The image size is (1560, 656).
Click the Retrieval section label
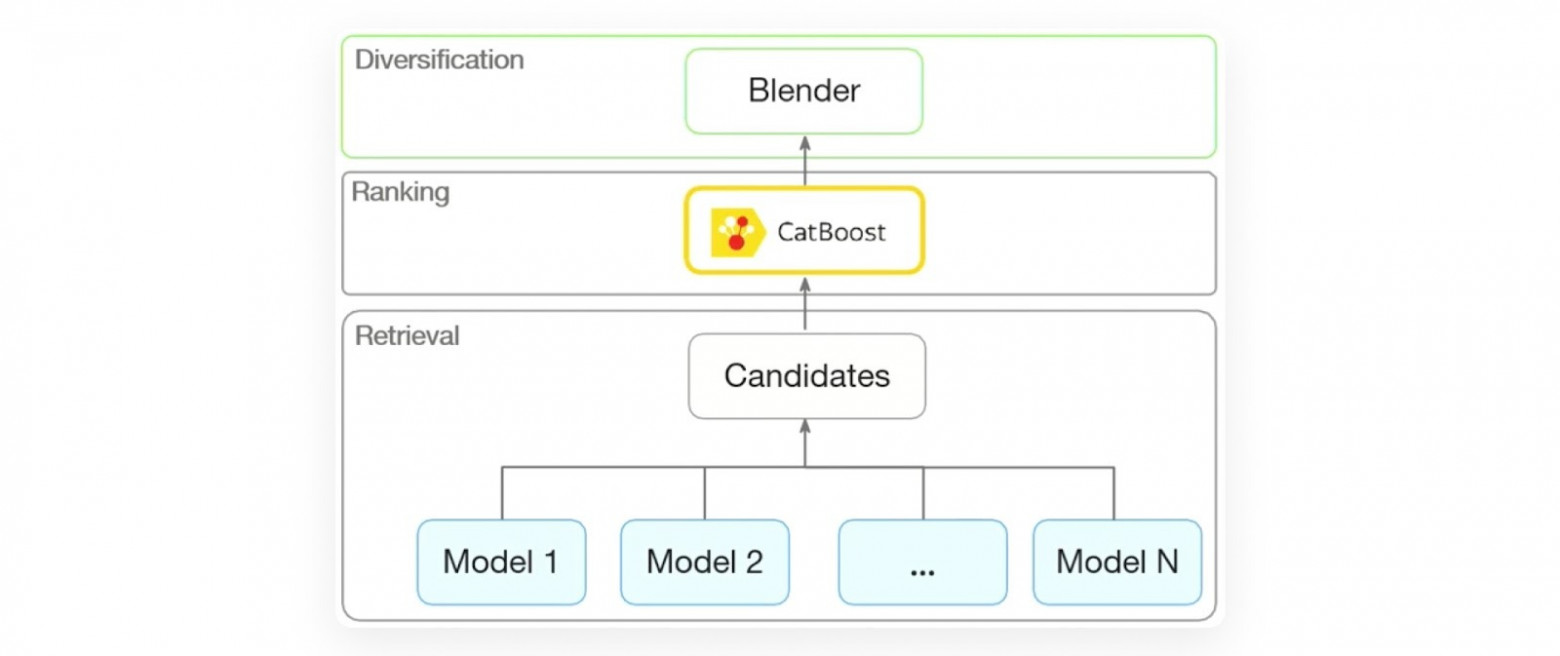coord(407,336)
